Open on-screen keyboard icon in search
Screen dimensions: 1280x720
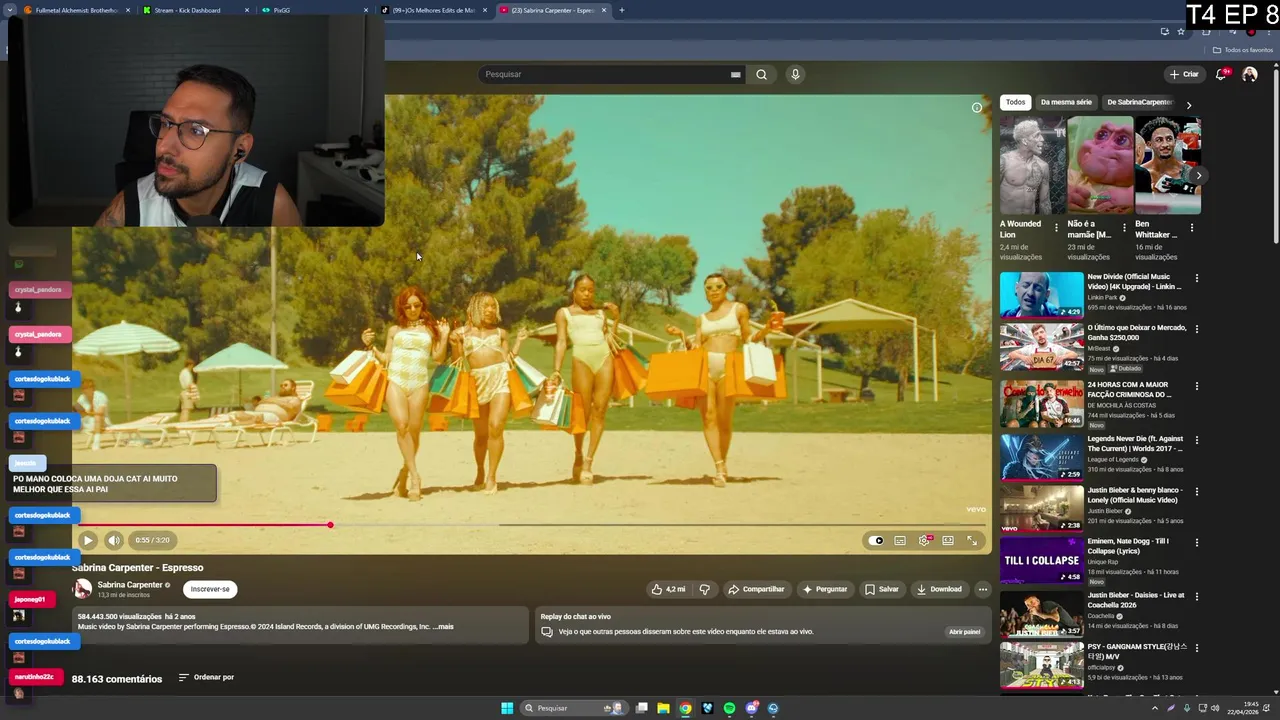pyautogui.click(x=735, y=74)
